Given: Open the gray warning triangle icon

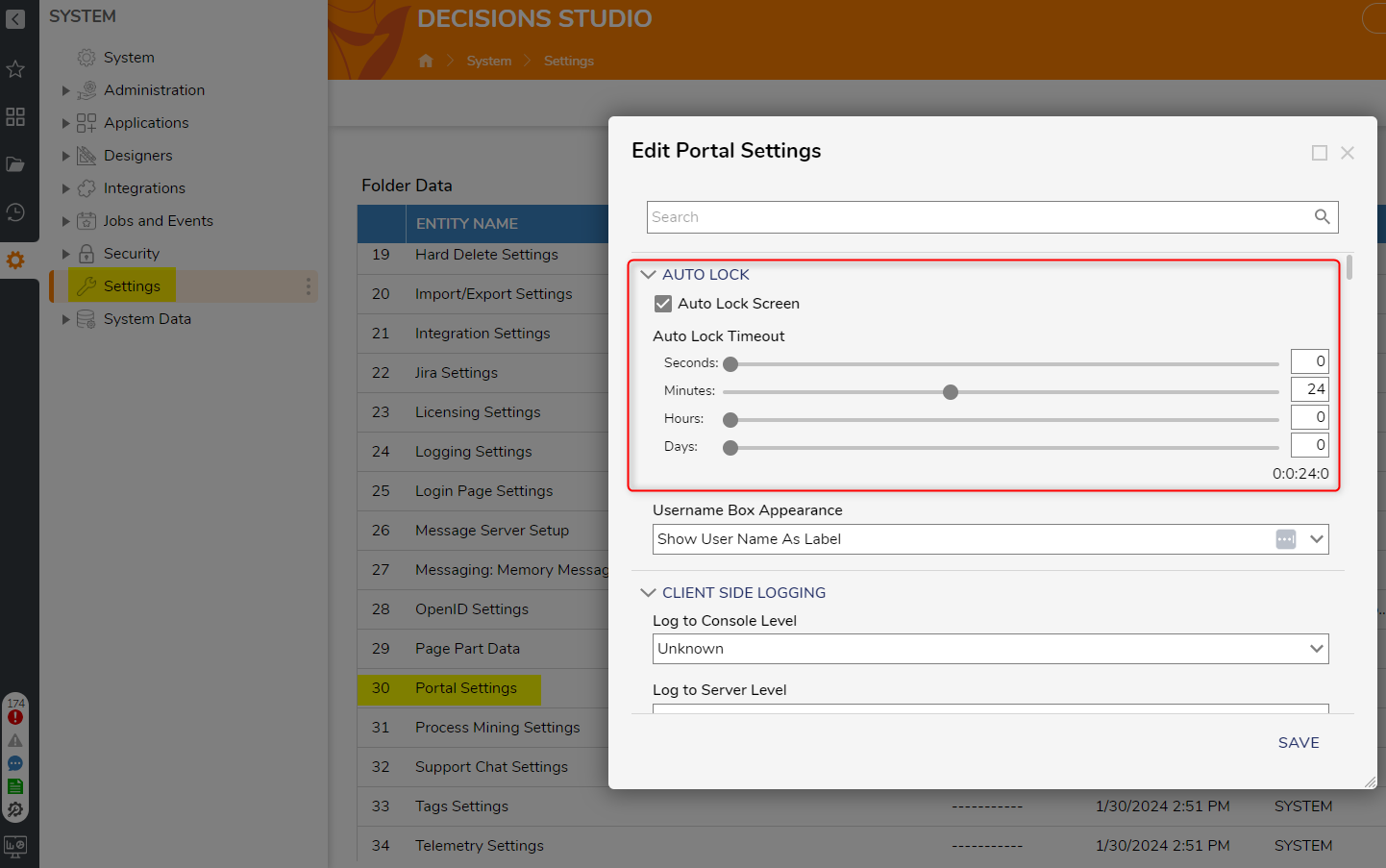Looking at the screenshot, I should (15, 740).
